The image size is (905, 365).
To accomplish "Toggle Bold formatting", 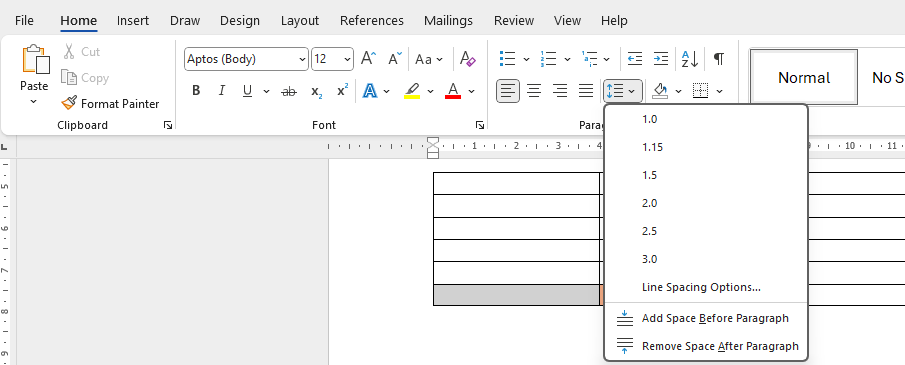I will 196,91.
